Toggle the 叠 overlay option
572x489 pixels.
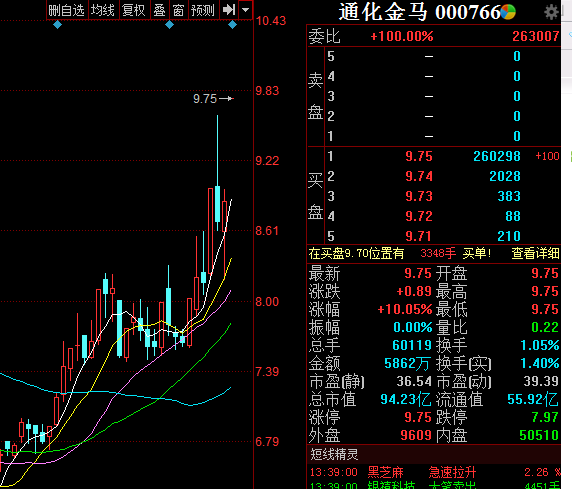pyautogui.click(x=159, y=10)
